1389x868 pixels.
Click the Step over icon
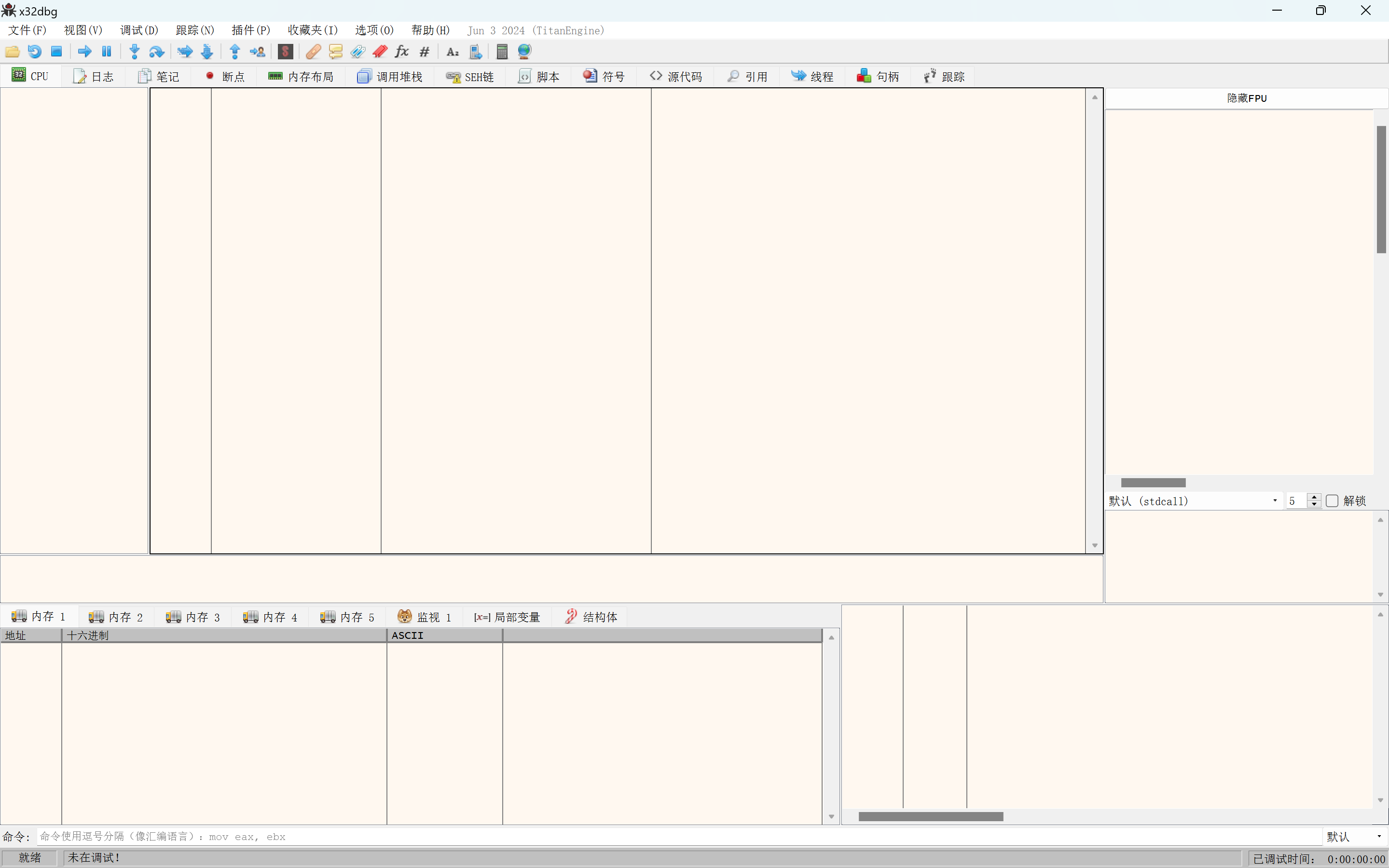coord(157,52)
